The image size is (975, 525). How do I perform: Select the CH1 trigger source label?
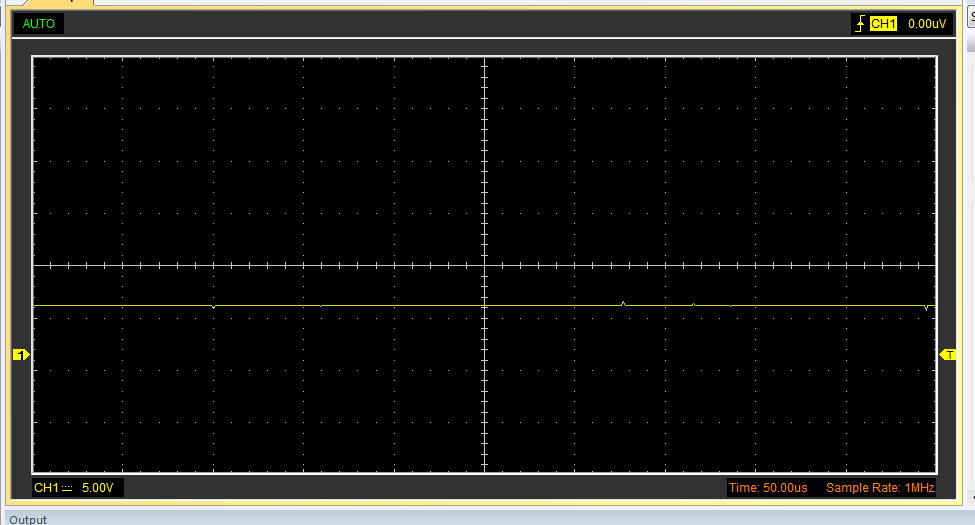click(x=883, y=24)
